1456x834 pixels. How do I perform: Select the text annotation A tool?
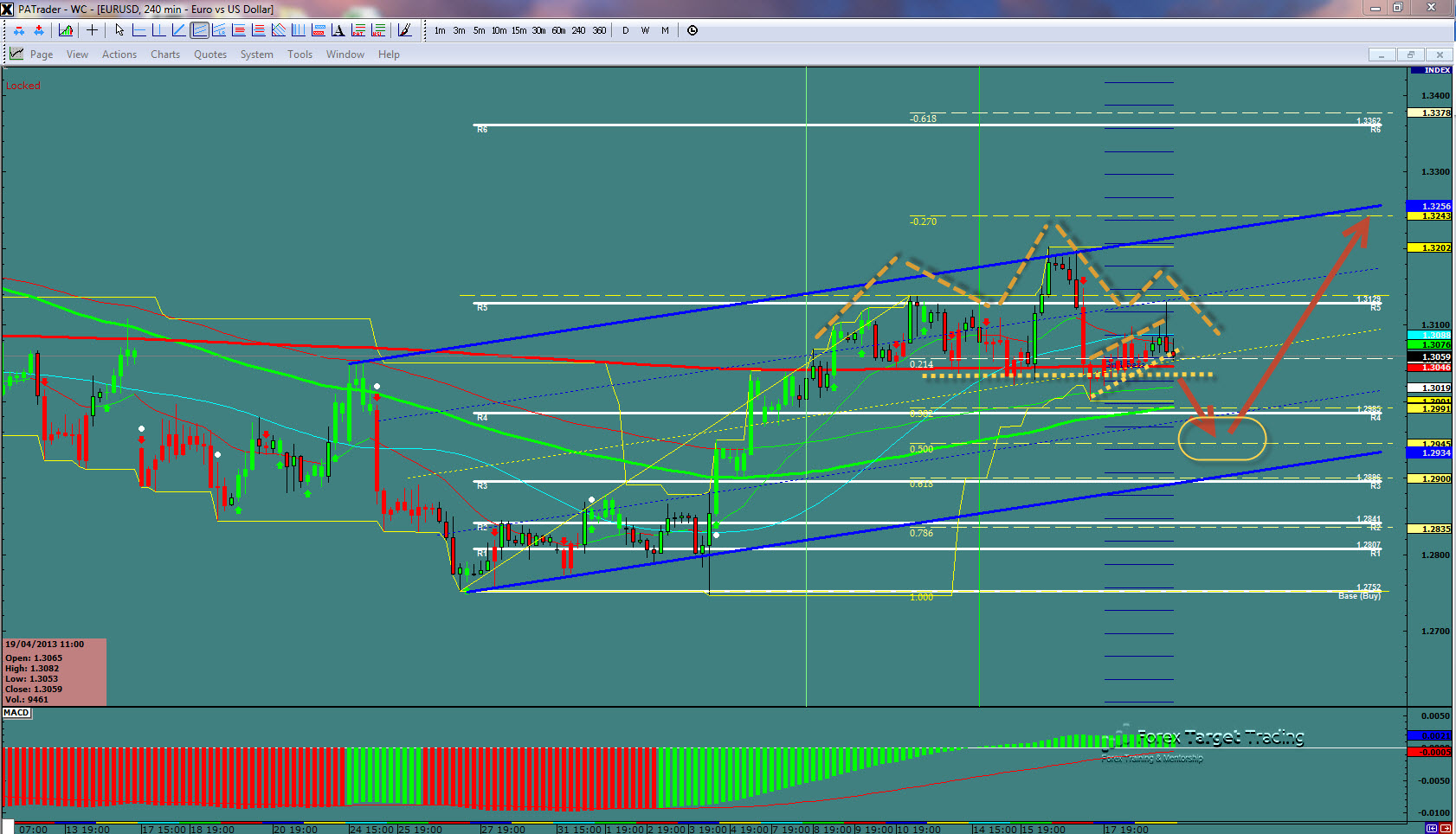click(x=338, y=30)
